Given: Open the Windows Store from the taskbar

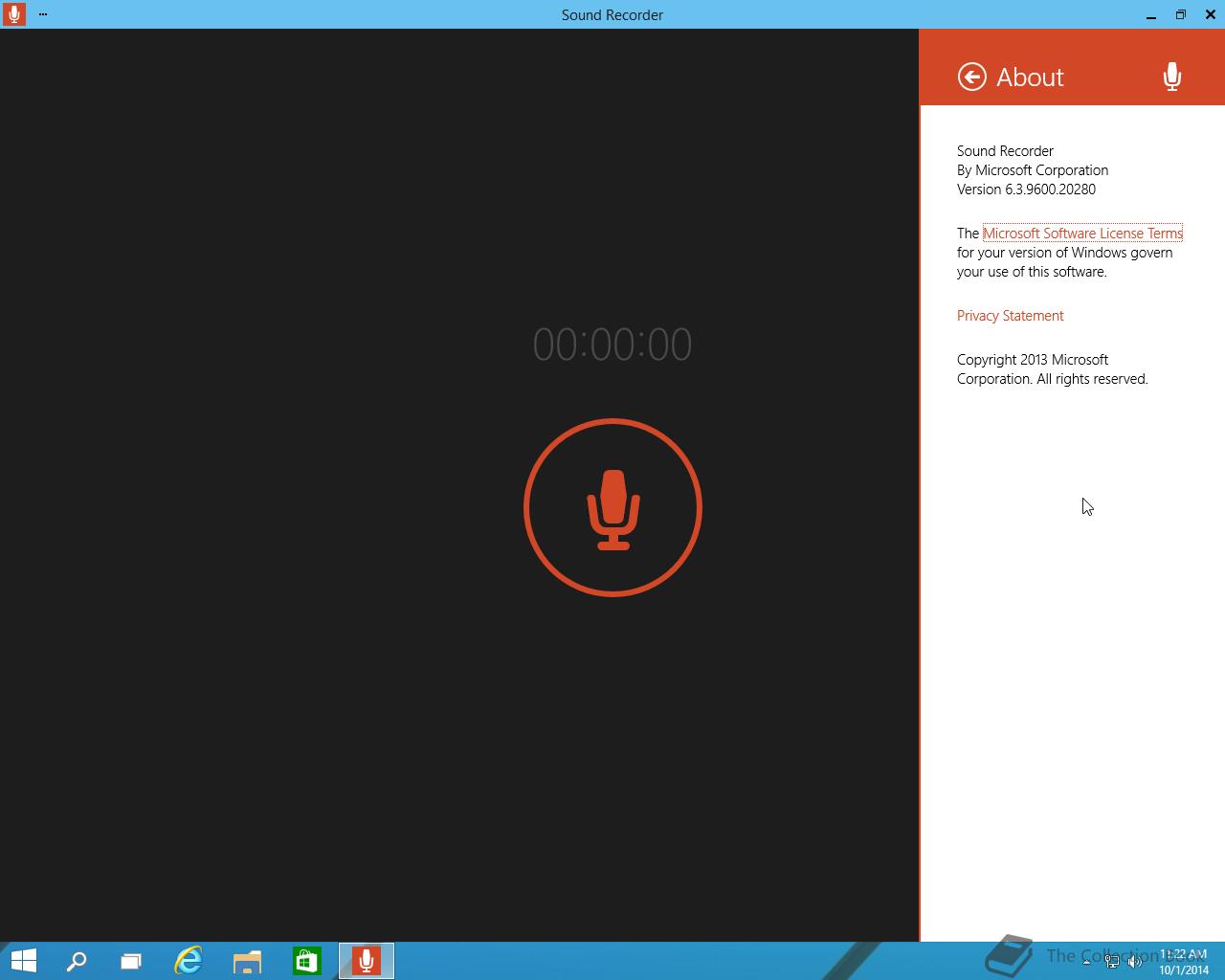Looking at the screenshot, I should tap(306, 960).
